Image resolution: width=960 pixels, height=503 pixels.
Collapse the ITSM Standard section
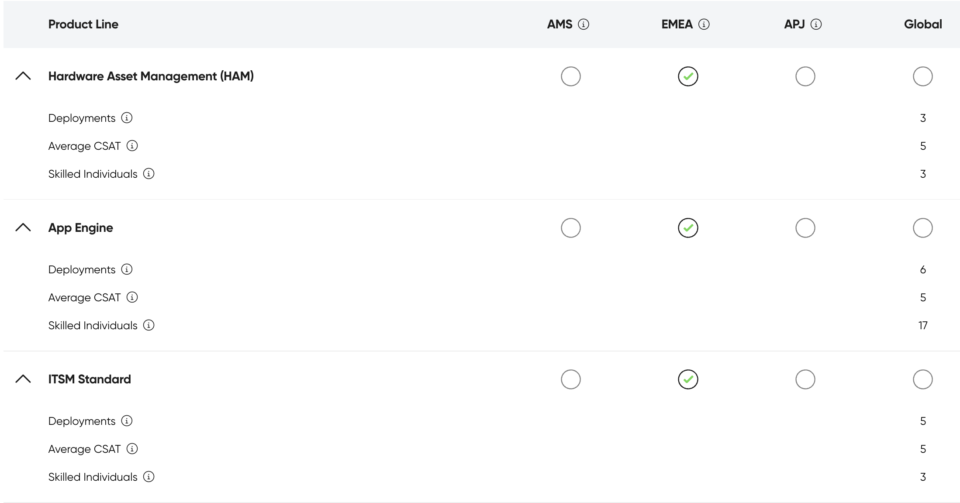click(21, 379)
